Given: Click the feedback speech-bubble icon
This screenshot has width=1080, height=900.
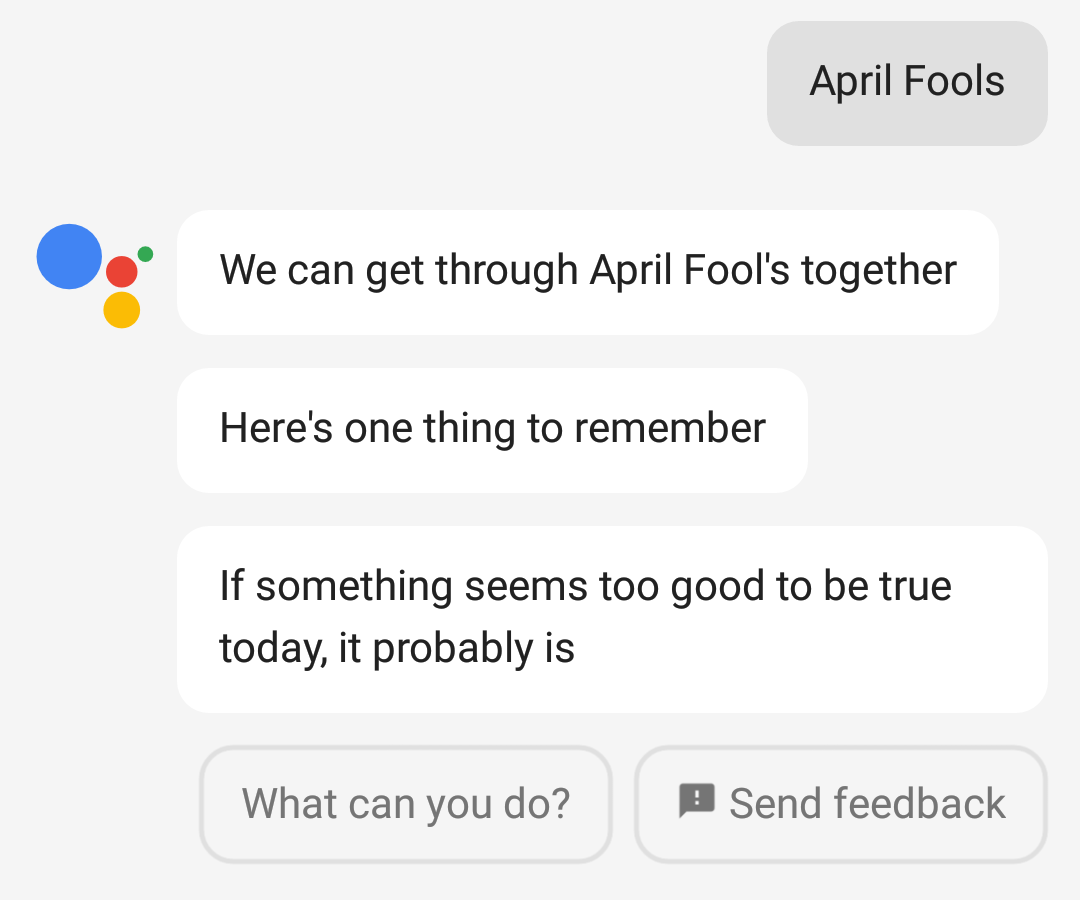Looking at the screenshot, I should coord(697,800).
